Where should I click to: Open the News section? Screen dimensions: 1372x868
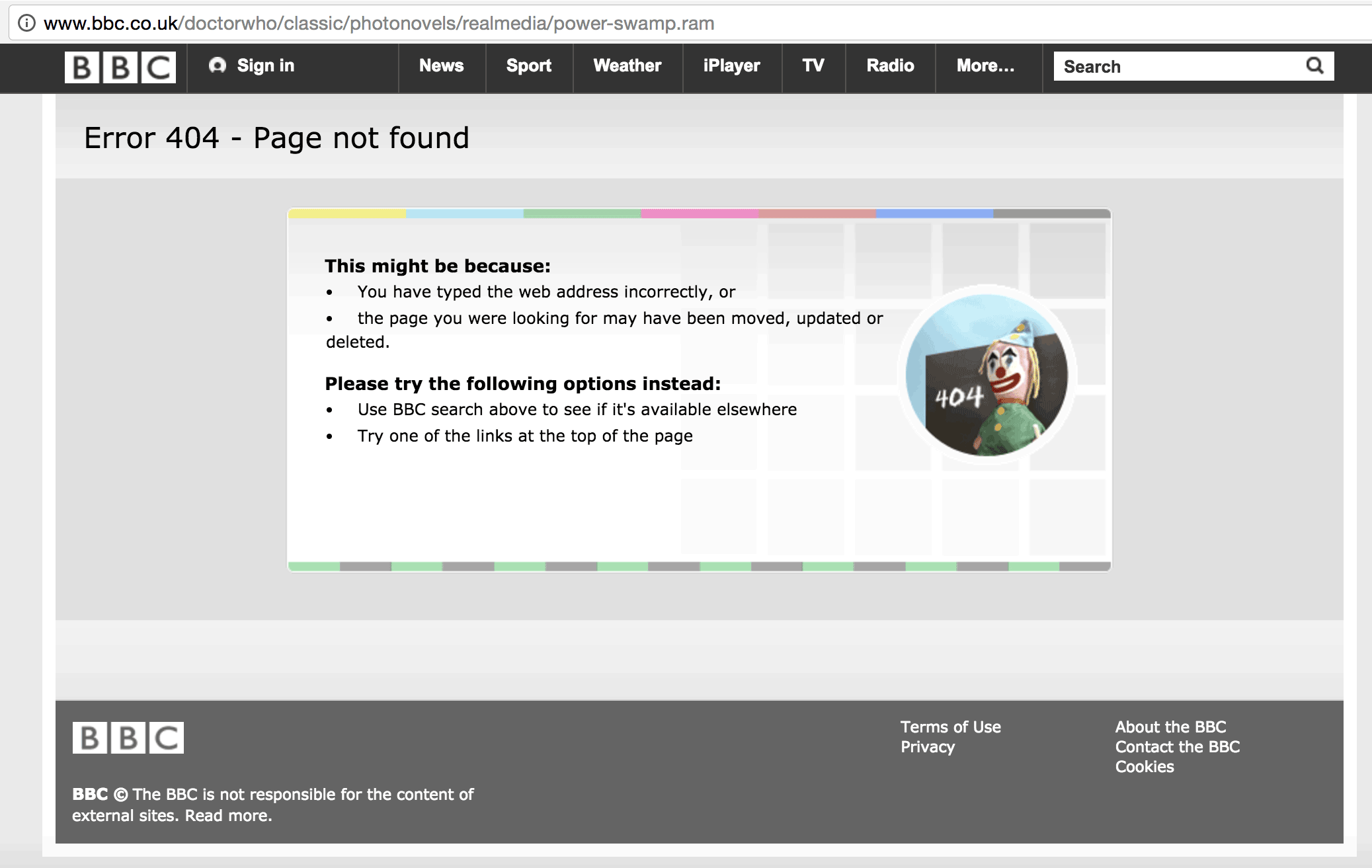pos(441,66)
